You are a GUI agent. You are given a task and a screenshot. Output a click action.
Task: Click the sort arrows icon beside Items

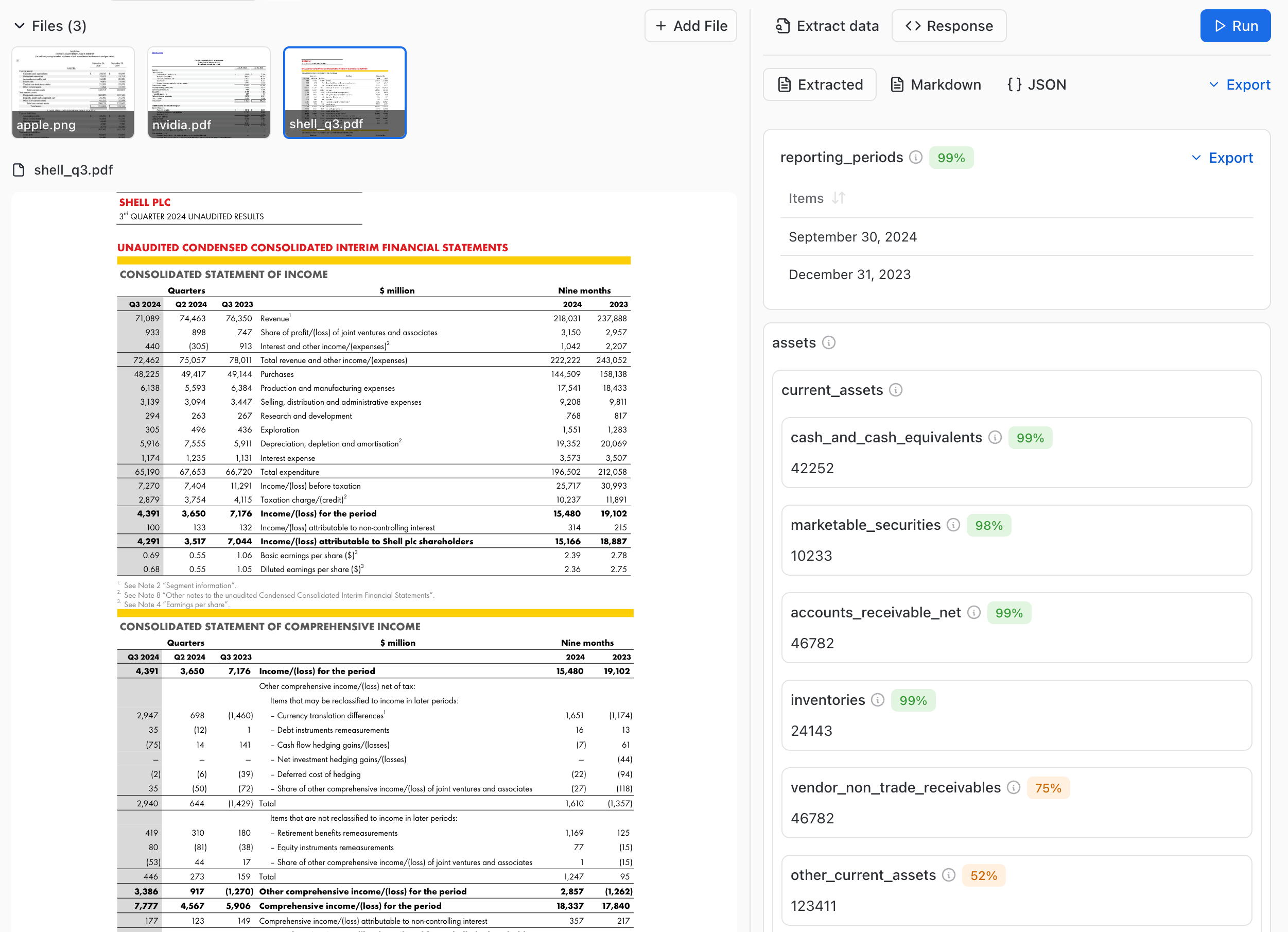click(x=839, y=198)
